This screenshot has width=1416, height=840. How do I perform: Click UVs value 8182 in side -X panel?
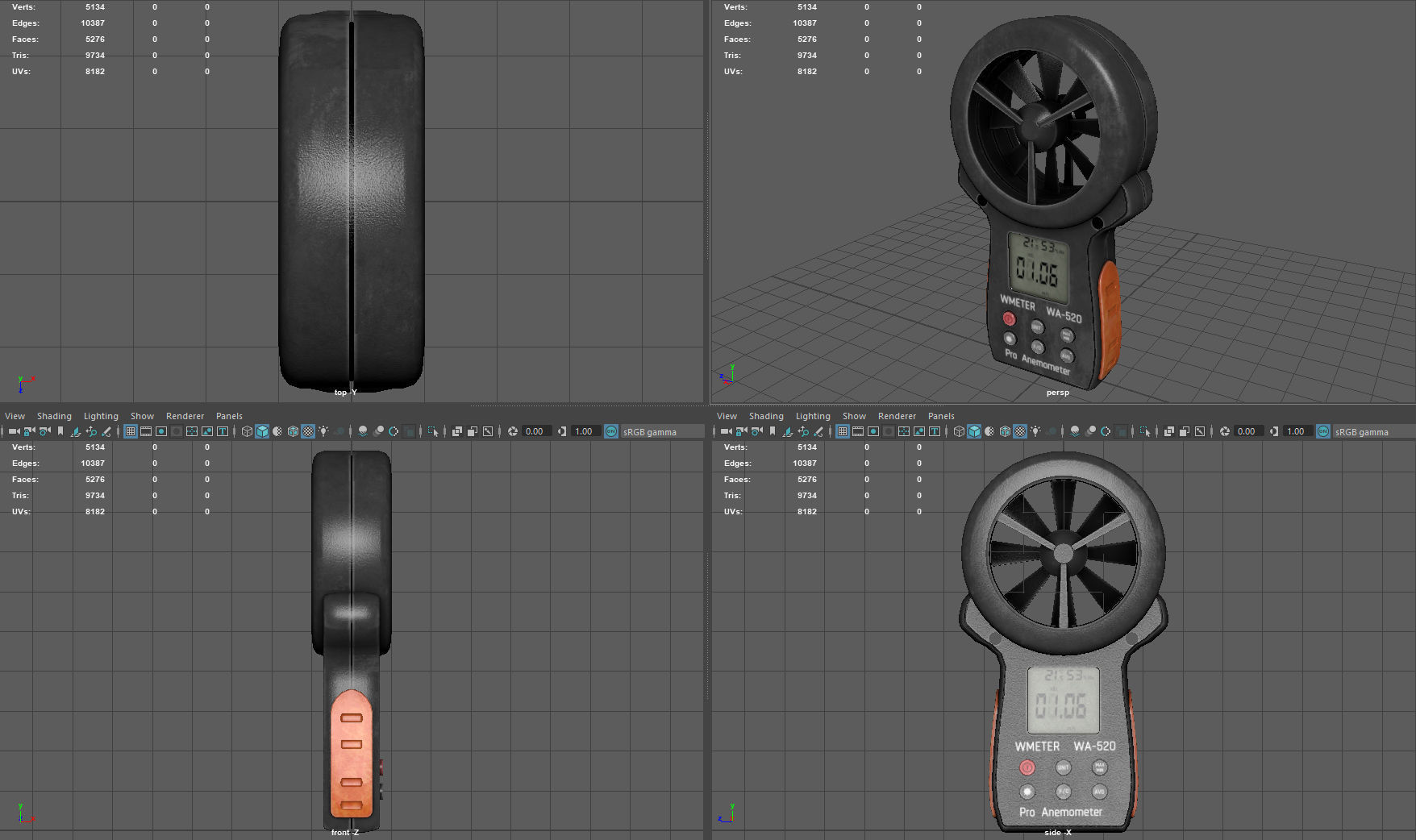pos(807,511)
